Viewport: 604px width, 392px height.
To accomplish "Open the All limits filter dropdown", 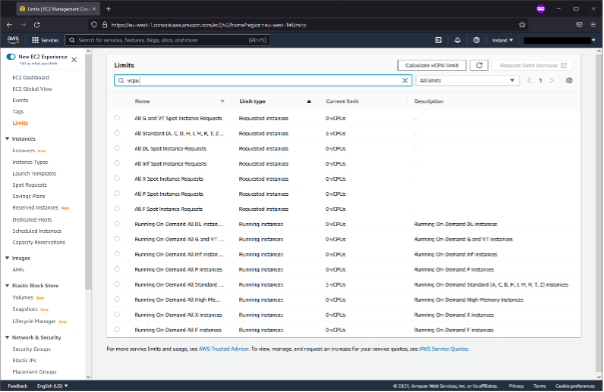I will [x=467, y=80].
